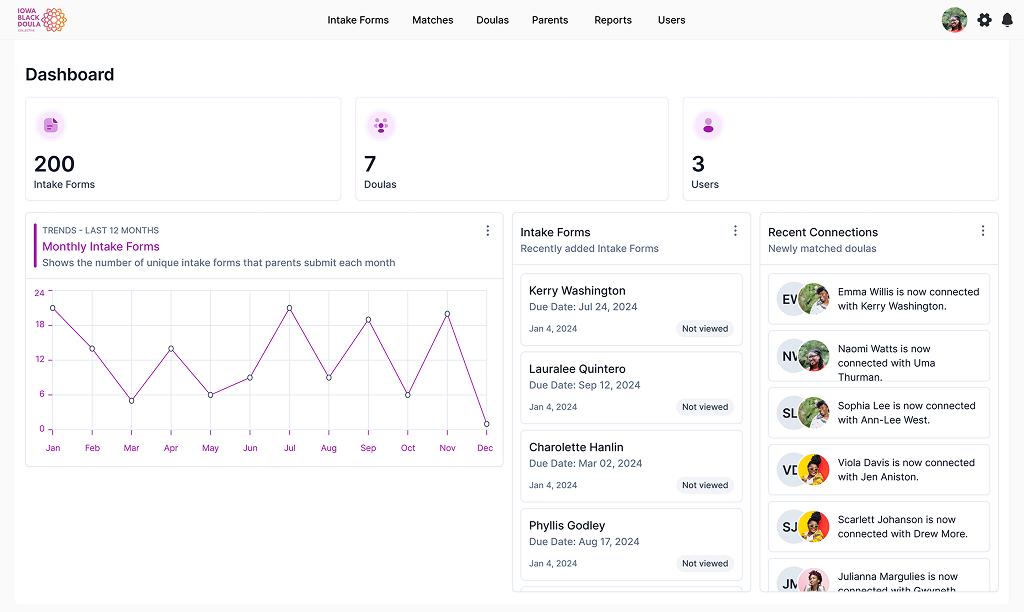Open the settings gear icon

point(984,20)
